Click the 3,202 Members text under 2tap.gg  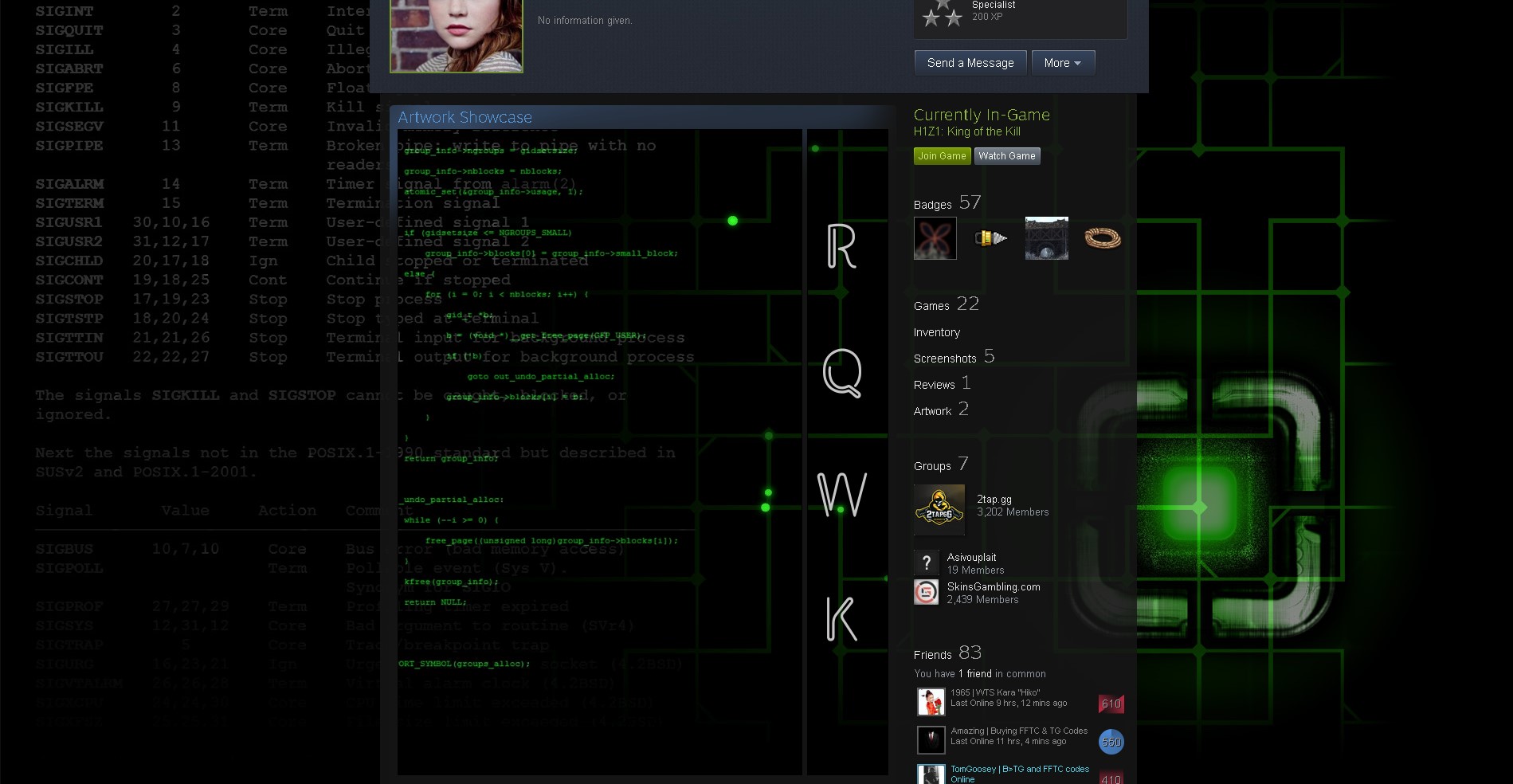[x=1013, y=512]
